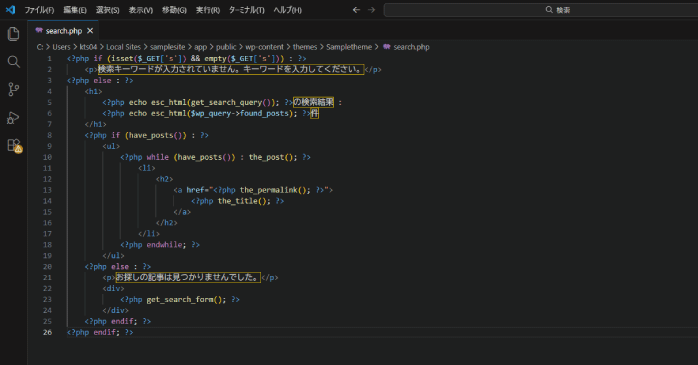The height and width of the screenshot is (365, 698).
Task: Click kts04 in the breadcrumb path
Action: pos(88,47)
